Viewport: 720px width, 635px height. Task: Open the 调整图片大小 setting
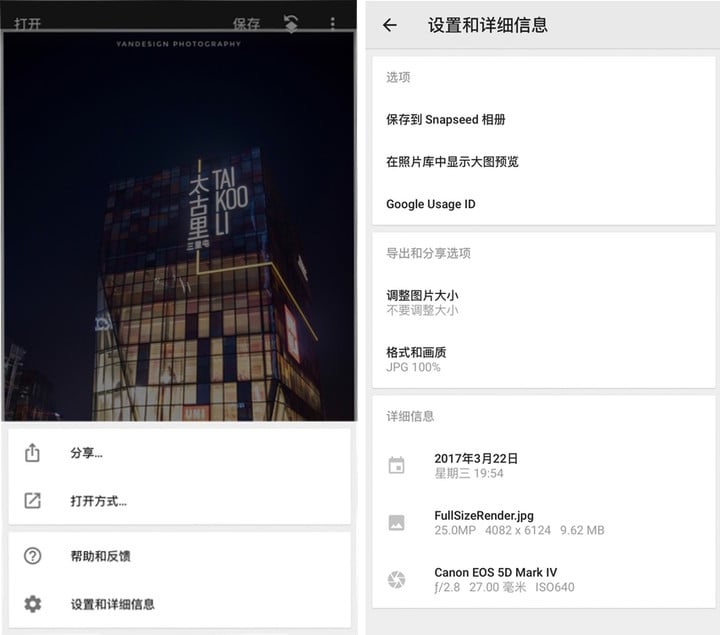[x=544, y=303]
